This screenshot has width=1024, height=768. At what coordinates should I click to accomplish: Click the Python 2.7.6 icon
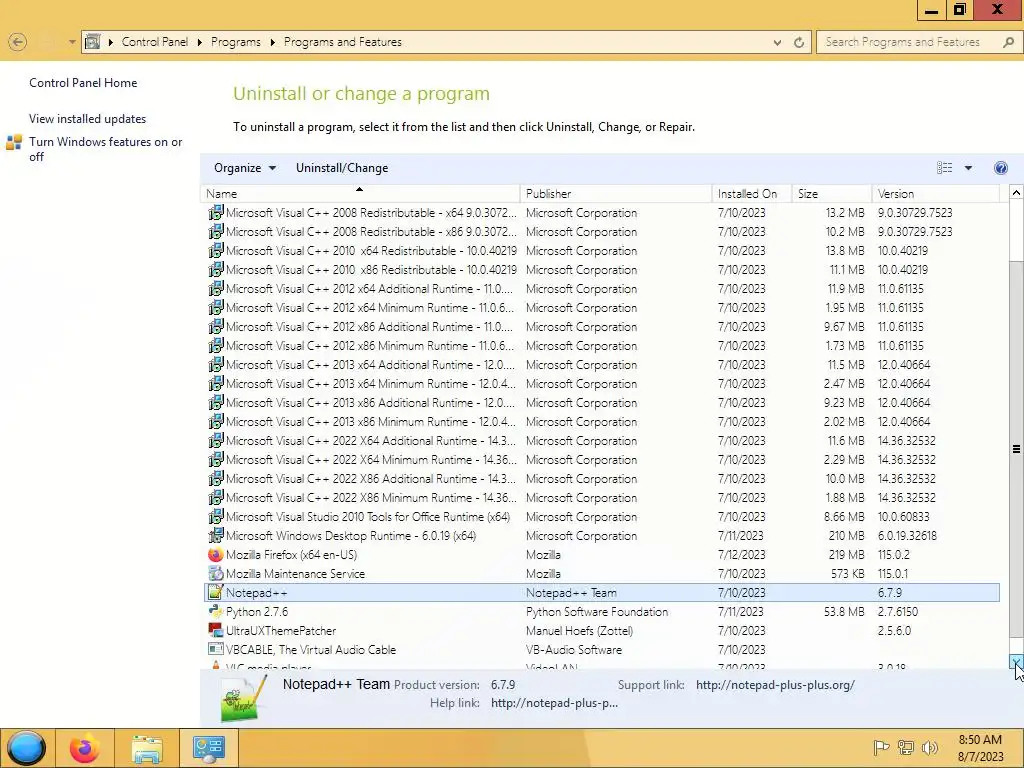pyautogui.click(x=215, y=611)
